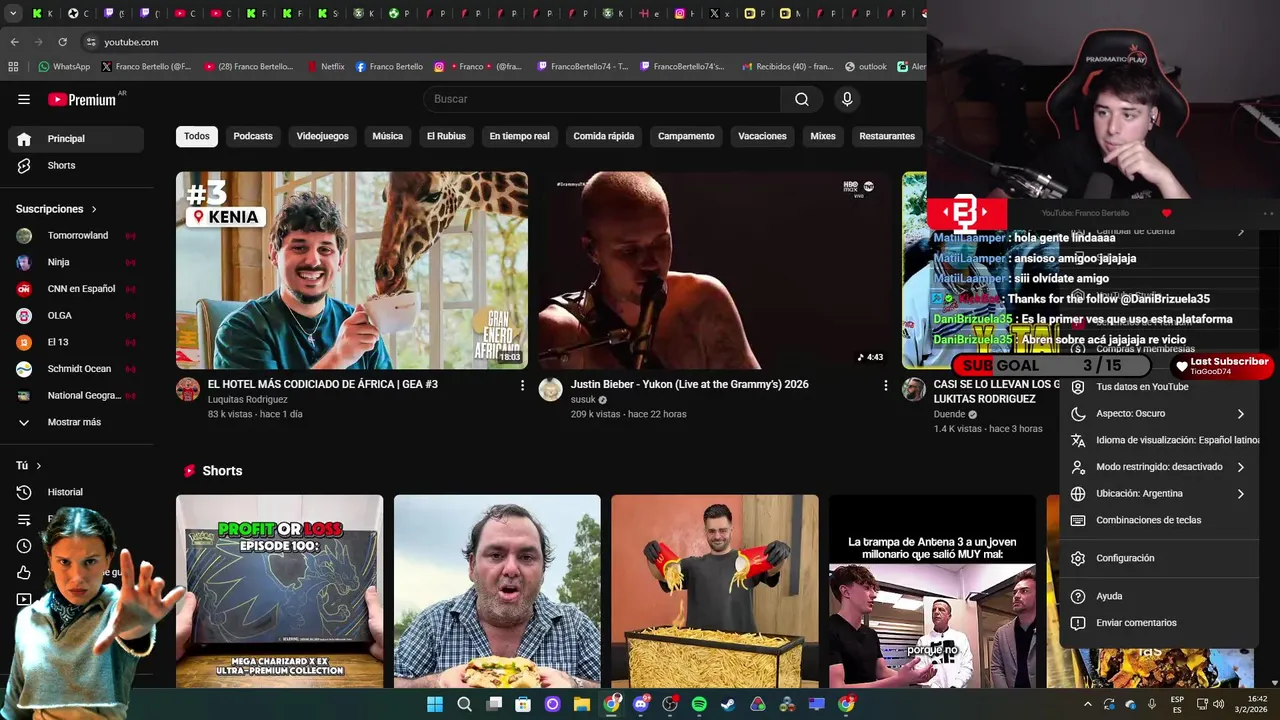Viewport: 1280px width, 720px height.
Task: Open the Short about Antena 3 trampa
Action: pyautogui.click(x=932, y=592)
